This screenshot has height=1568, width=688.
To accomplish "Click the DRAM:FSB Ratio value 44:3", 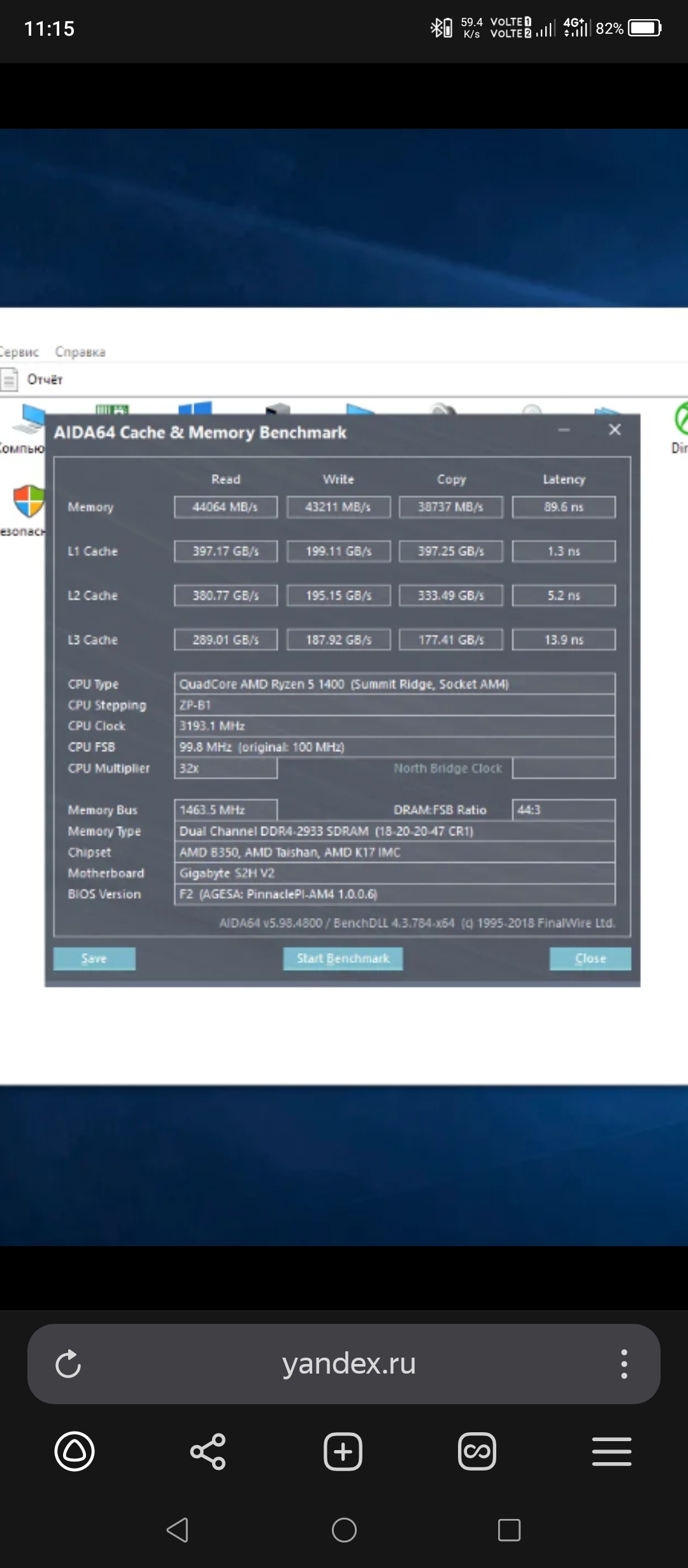I will coord(564,810).
